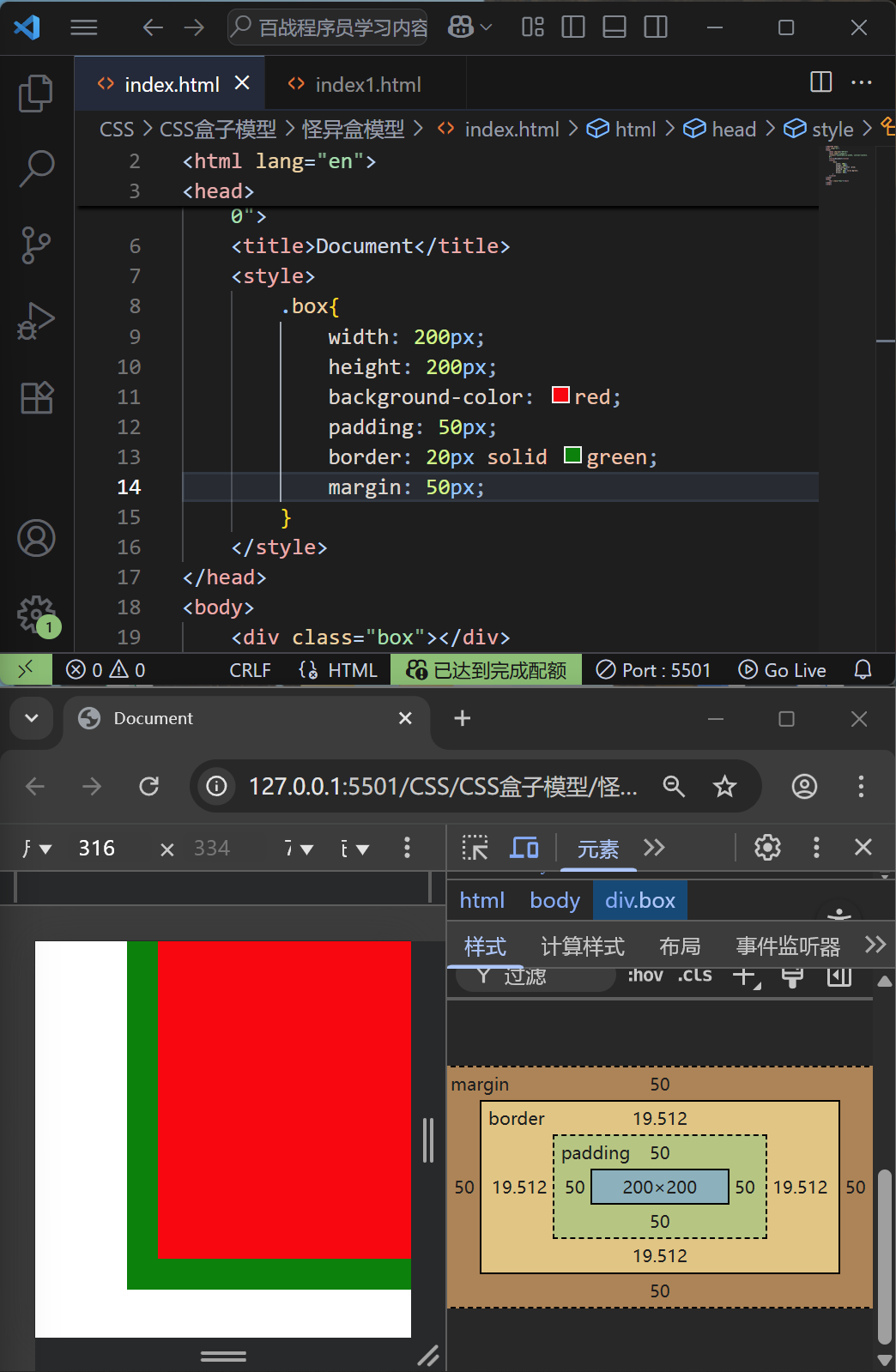Go back in VS Code navigation history

[x=153, y=27]
